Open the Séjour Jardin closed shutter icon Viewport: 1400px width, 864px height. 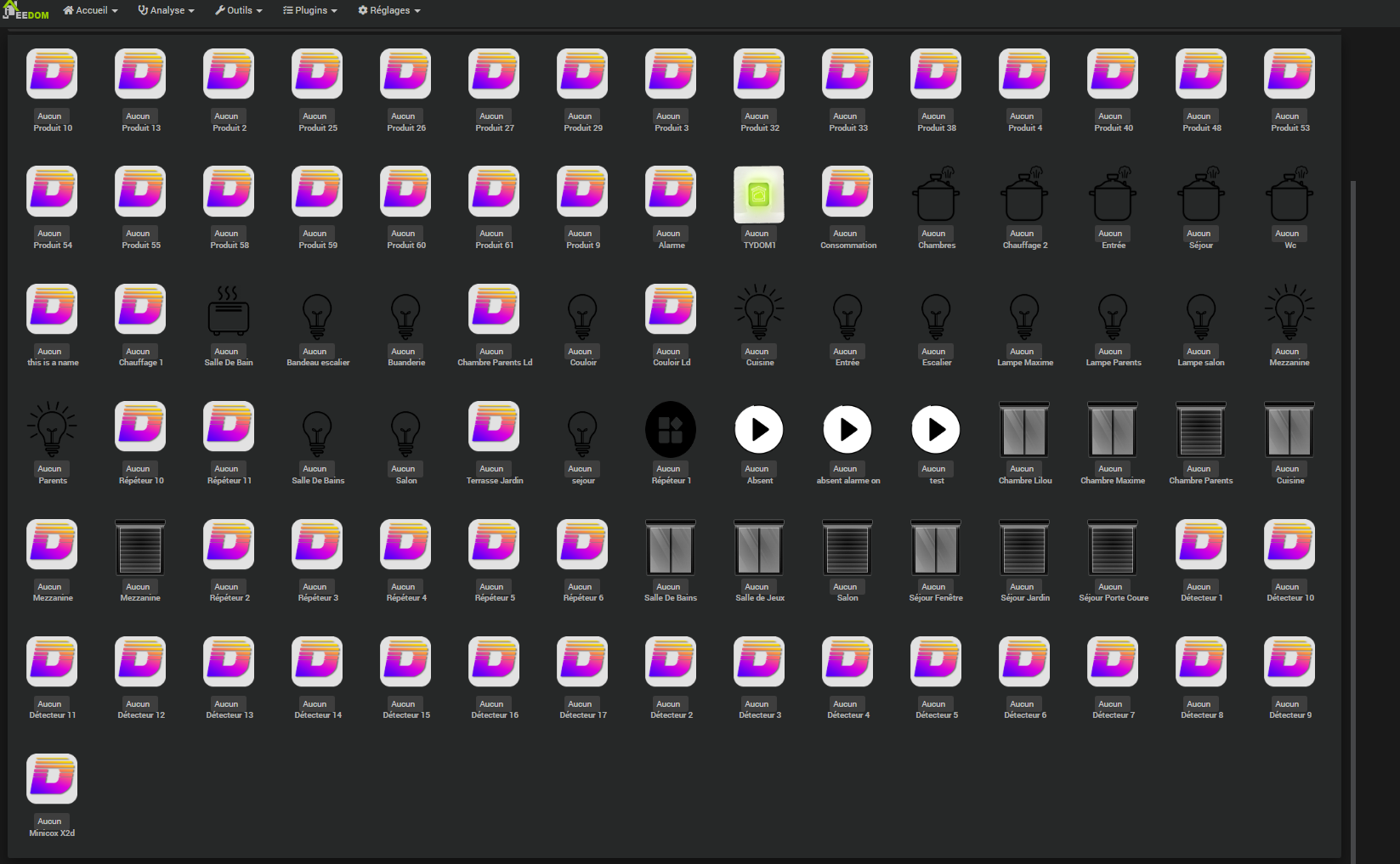tap(1024, 547)
